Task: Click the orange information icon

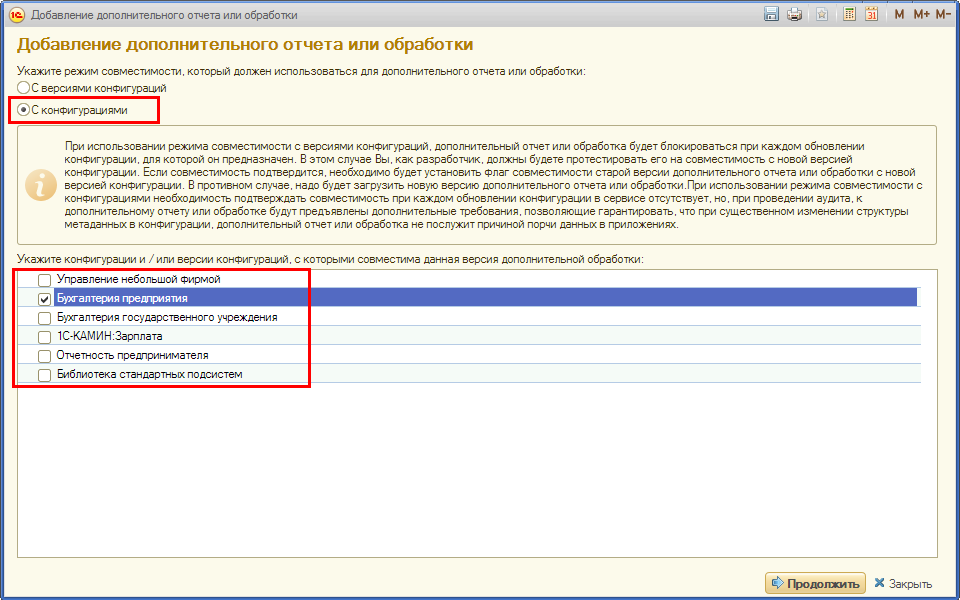Action: pos(41,184)
